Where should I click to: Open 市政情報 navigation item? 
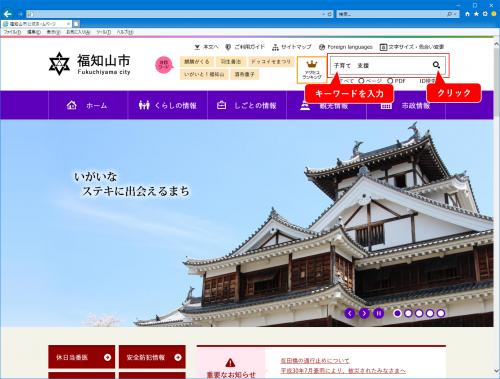(x=406, y=106)
